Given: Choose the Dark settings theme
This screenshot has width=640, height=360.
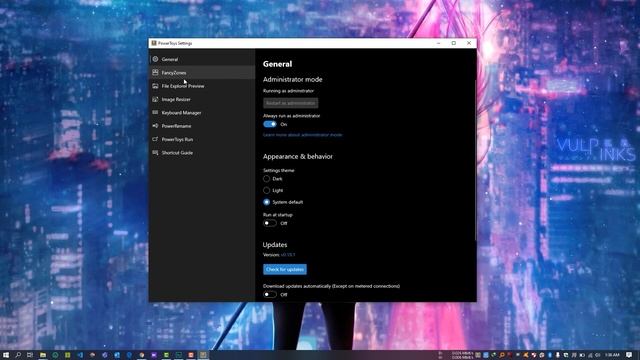Looking at the screenshot, I should [267, 179].
